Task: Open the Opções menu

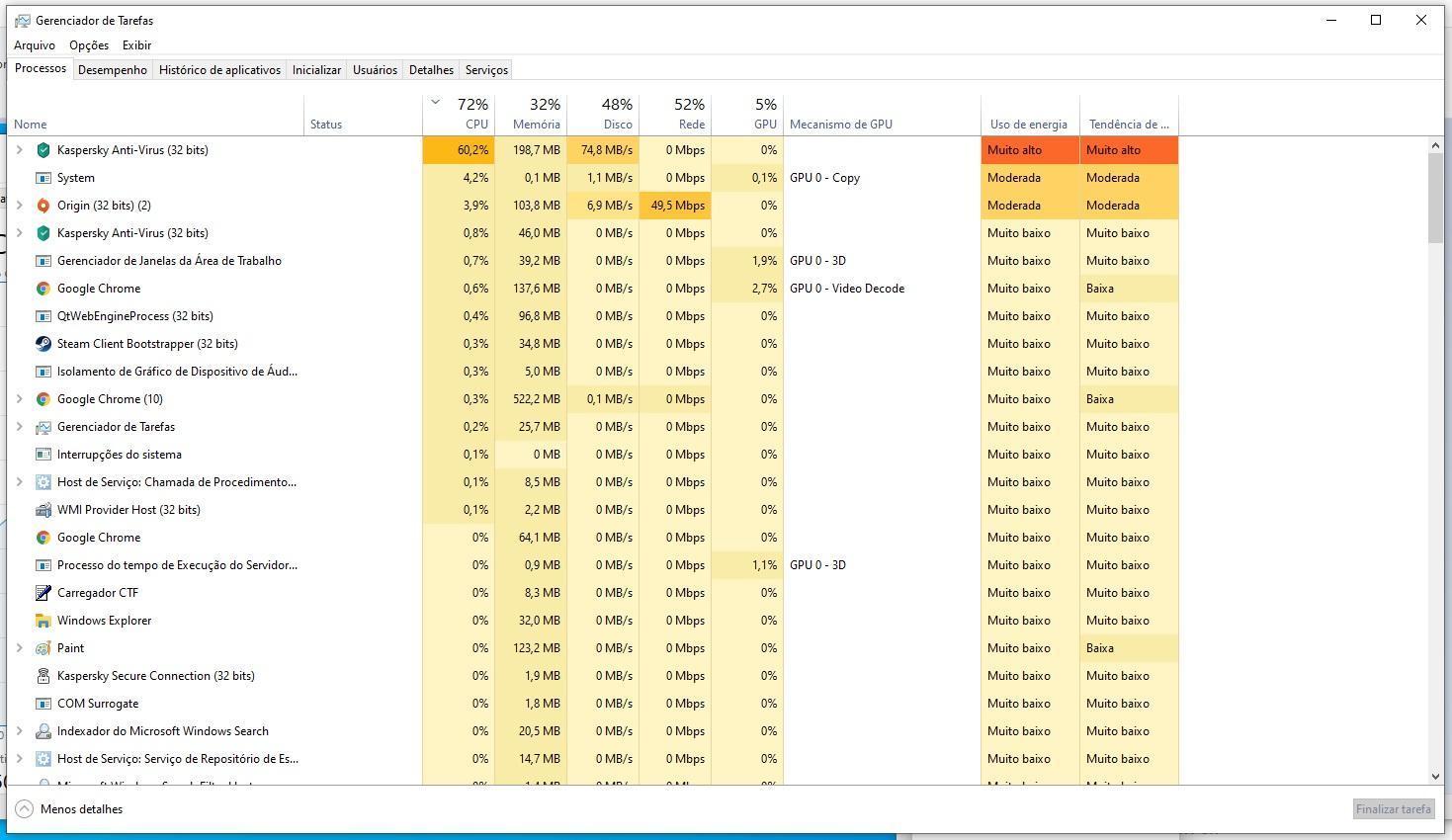Action: coord(89,45)
